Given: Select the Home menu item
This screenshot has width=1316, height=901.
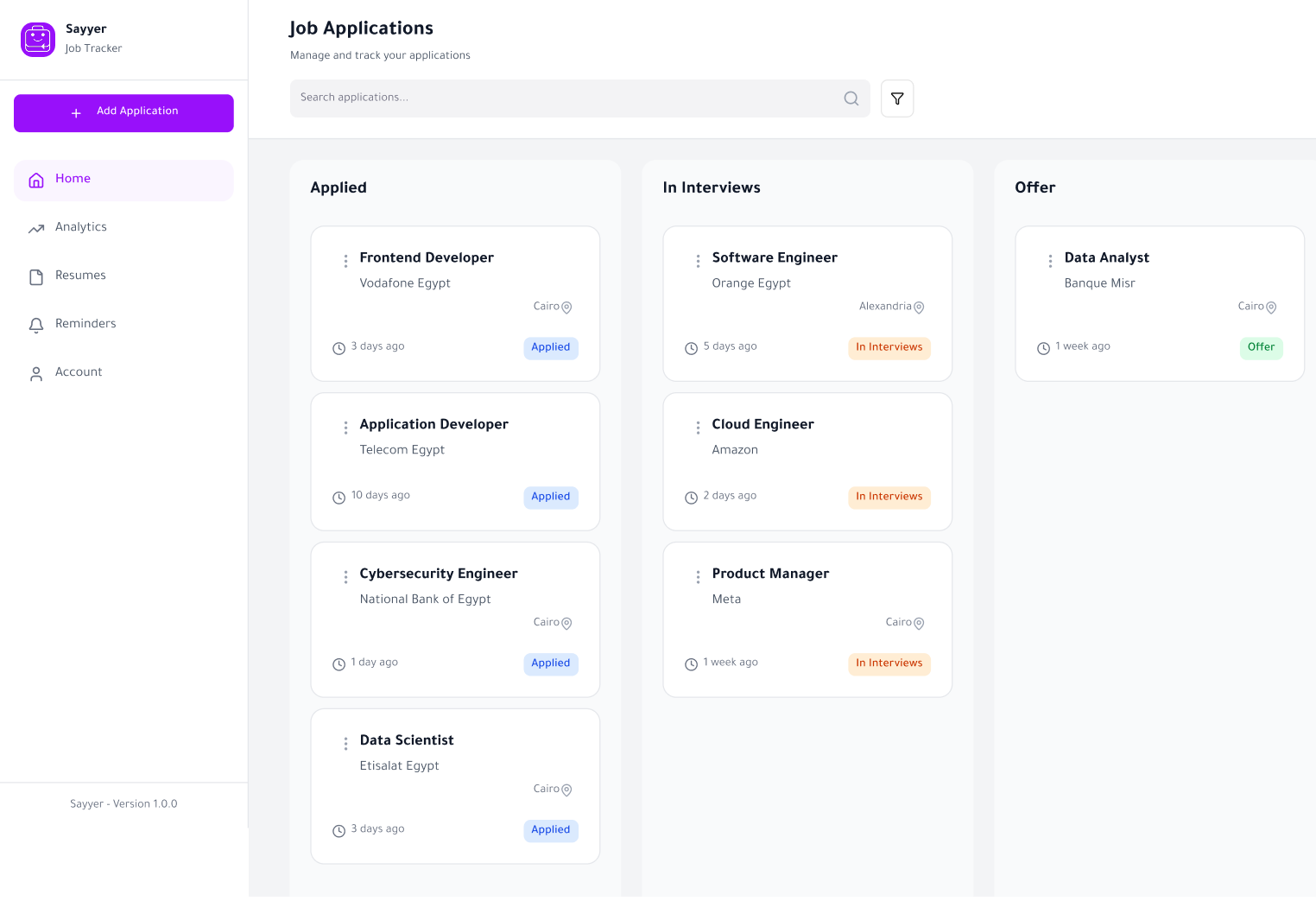Looking at the screenshot, I should [x=73, y=179].
